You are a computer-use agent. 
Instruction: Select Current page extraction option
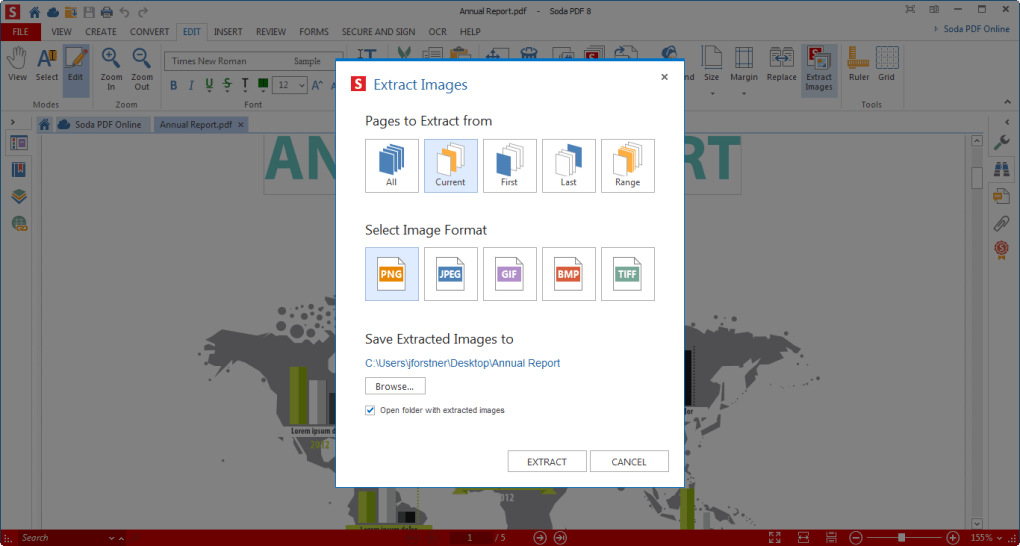(x=450, y=166)
